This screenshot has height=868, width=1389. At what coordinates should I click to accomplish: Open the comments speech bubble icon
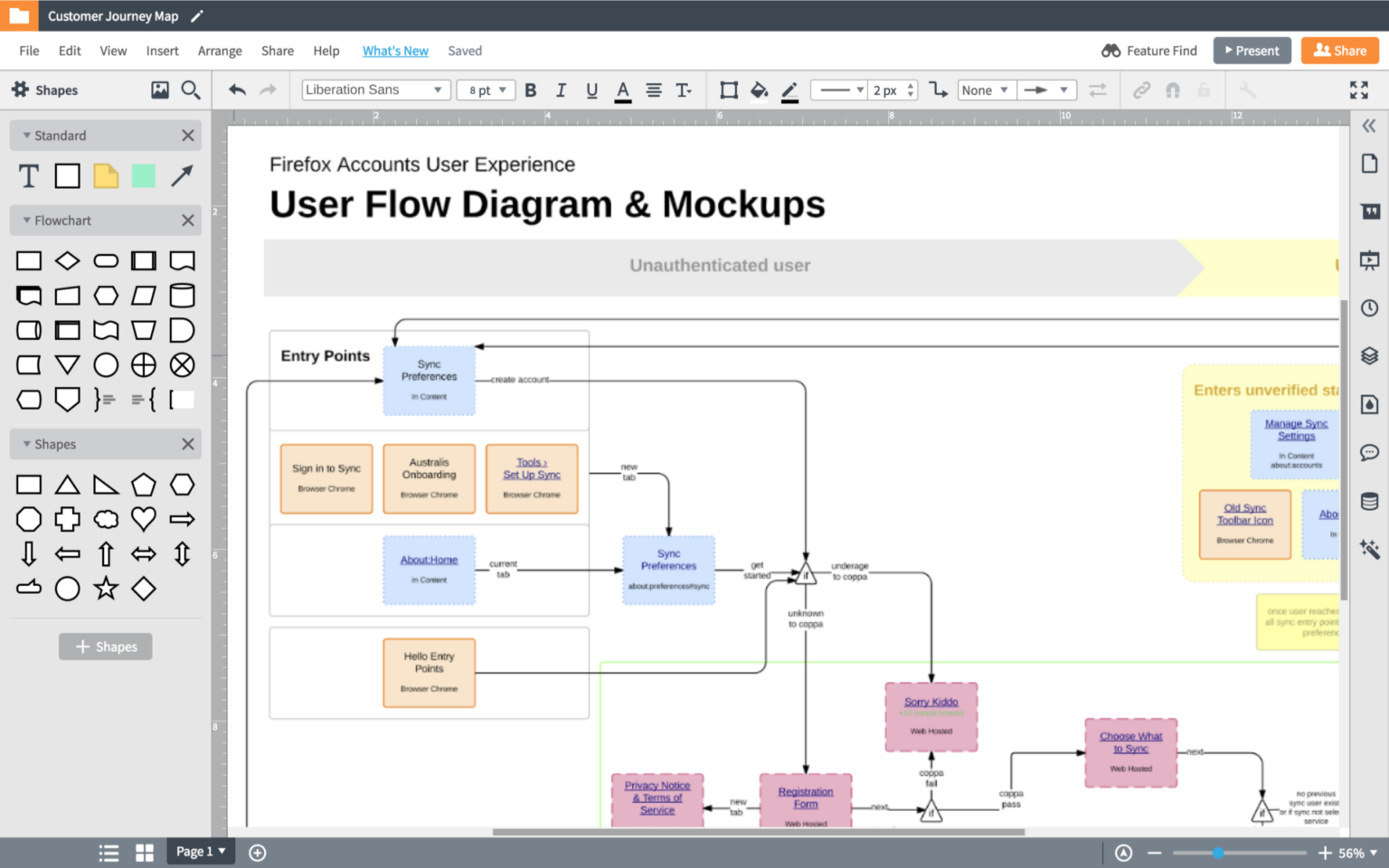point(1369,452)
